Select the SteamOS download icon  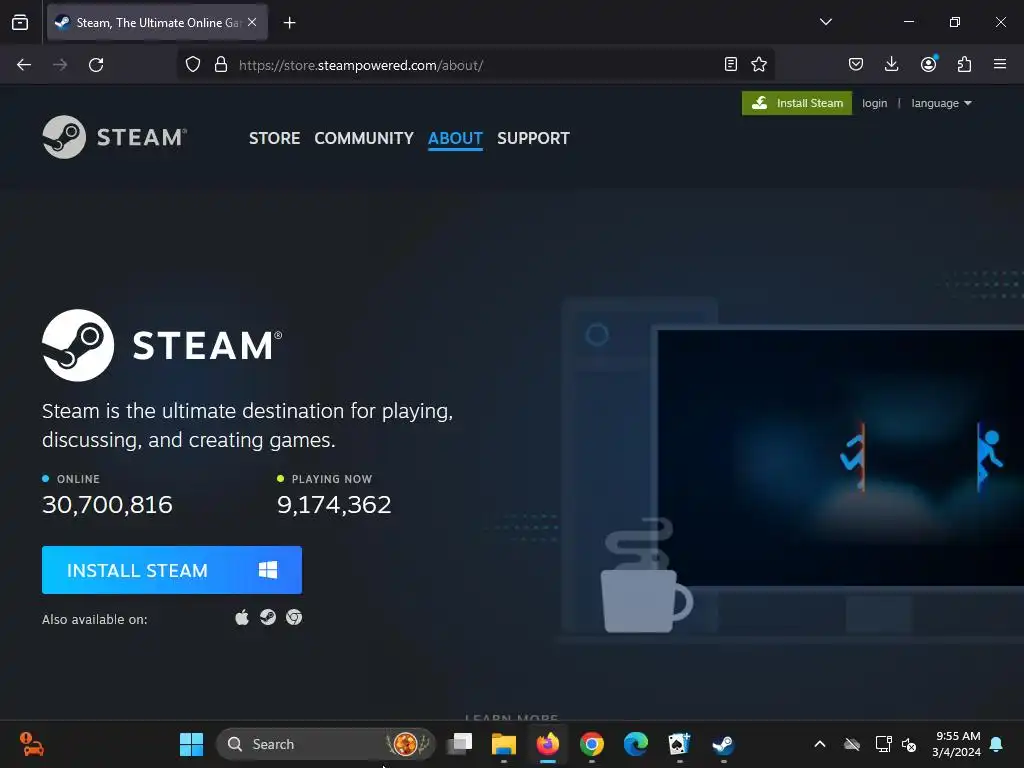click(x=268, y=617)
